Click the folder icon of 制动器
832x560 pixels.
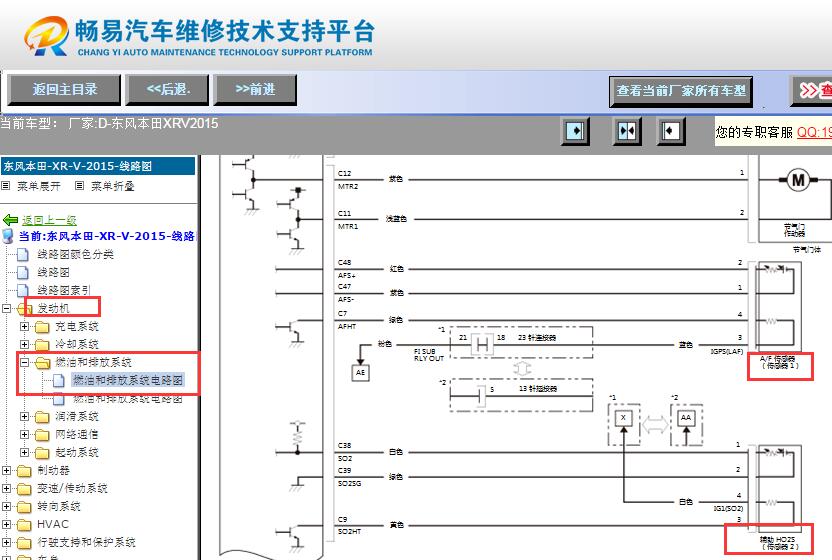(x=24, y=471)
